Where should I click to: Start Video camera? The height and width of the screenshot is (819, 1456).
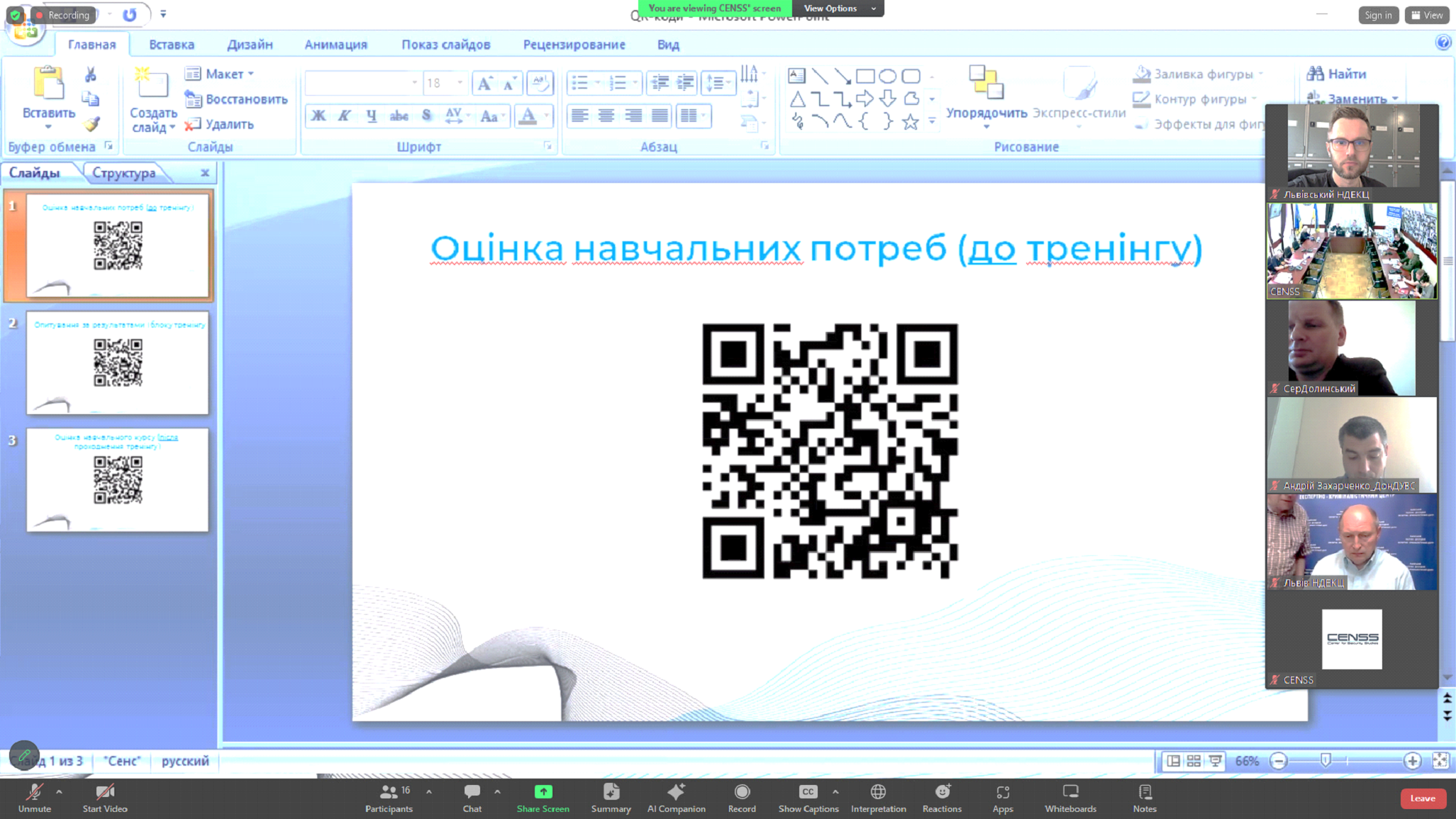pos(105,798)
